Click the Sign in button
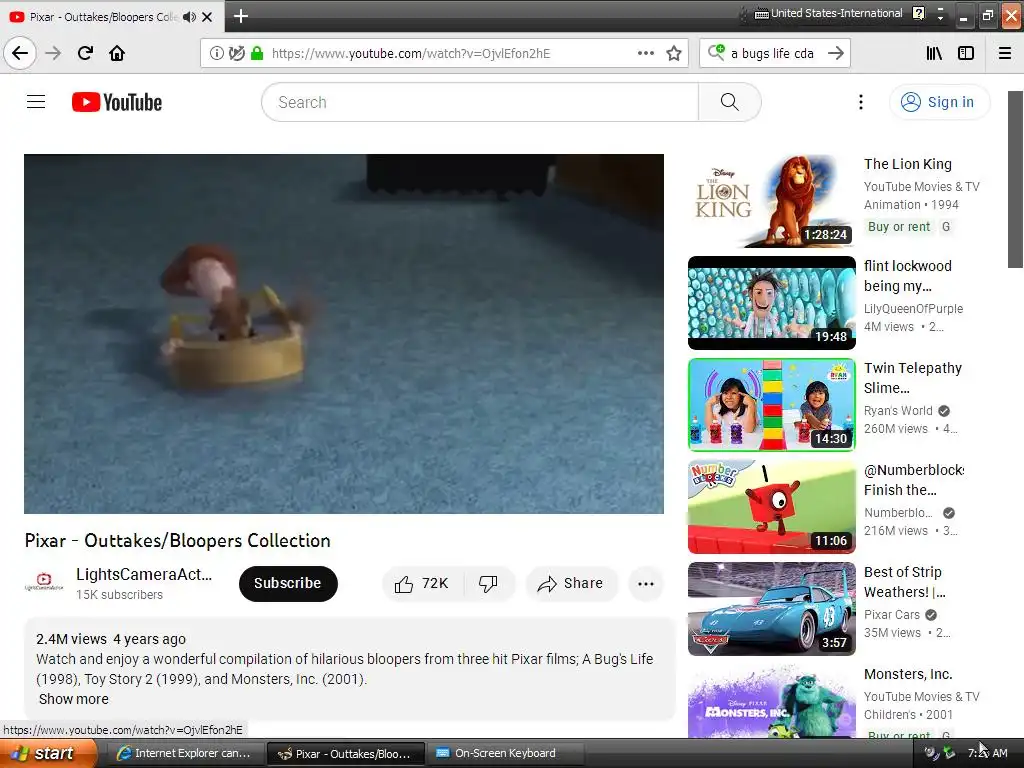Image resolution: width=1024 pixels, height=768 pixels. 939,102
